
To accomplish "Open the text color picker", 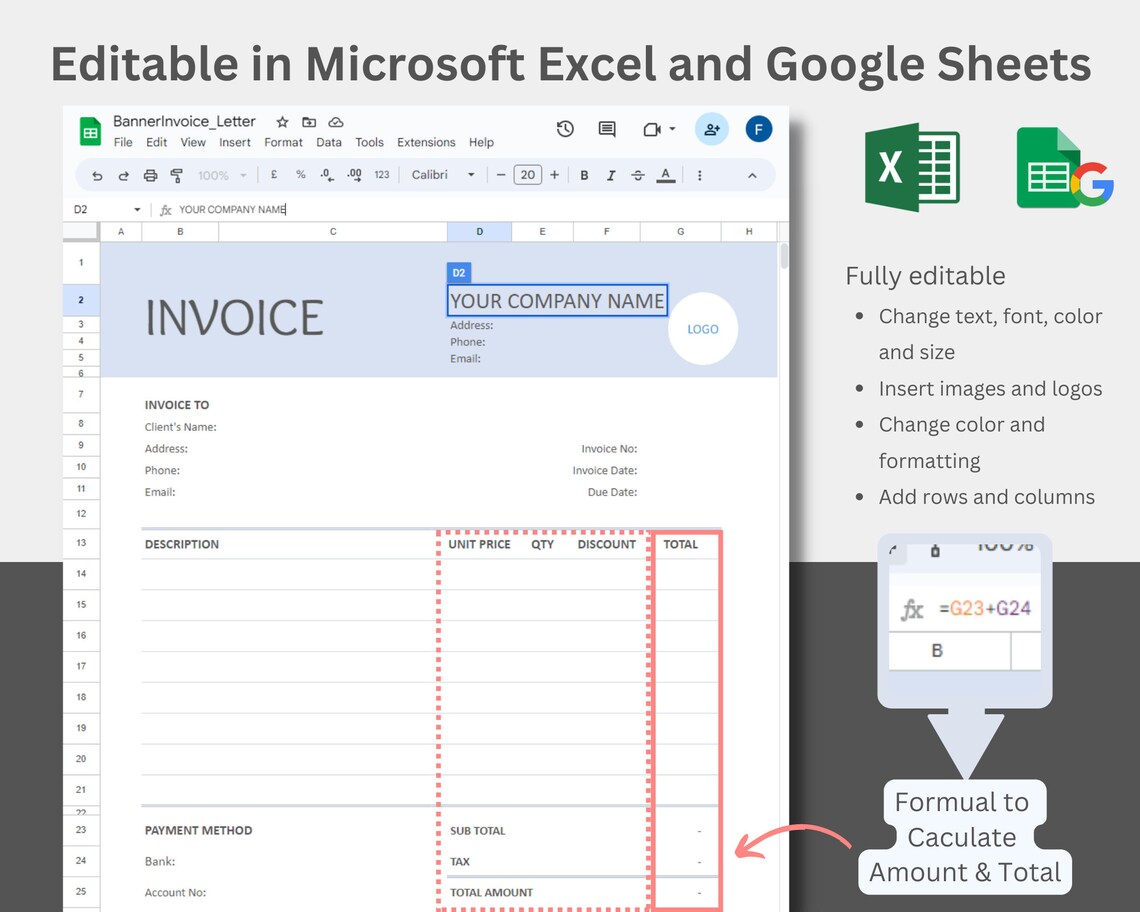I will coord(665,175).
